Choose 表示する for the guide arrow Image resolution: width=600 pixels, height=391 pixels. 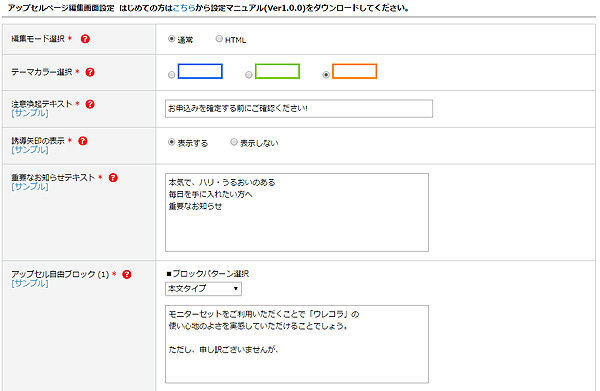coord(171,142)
